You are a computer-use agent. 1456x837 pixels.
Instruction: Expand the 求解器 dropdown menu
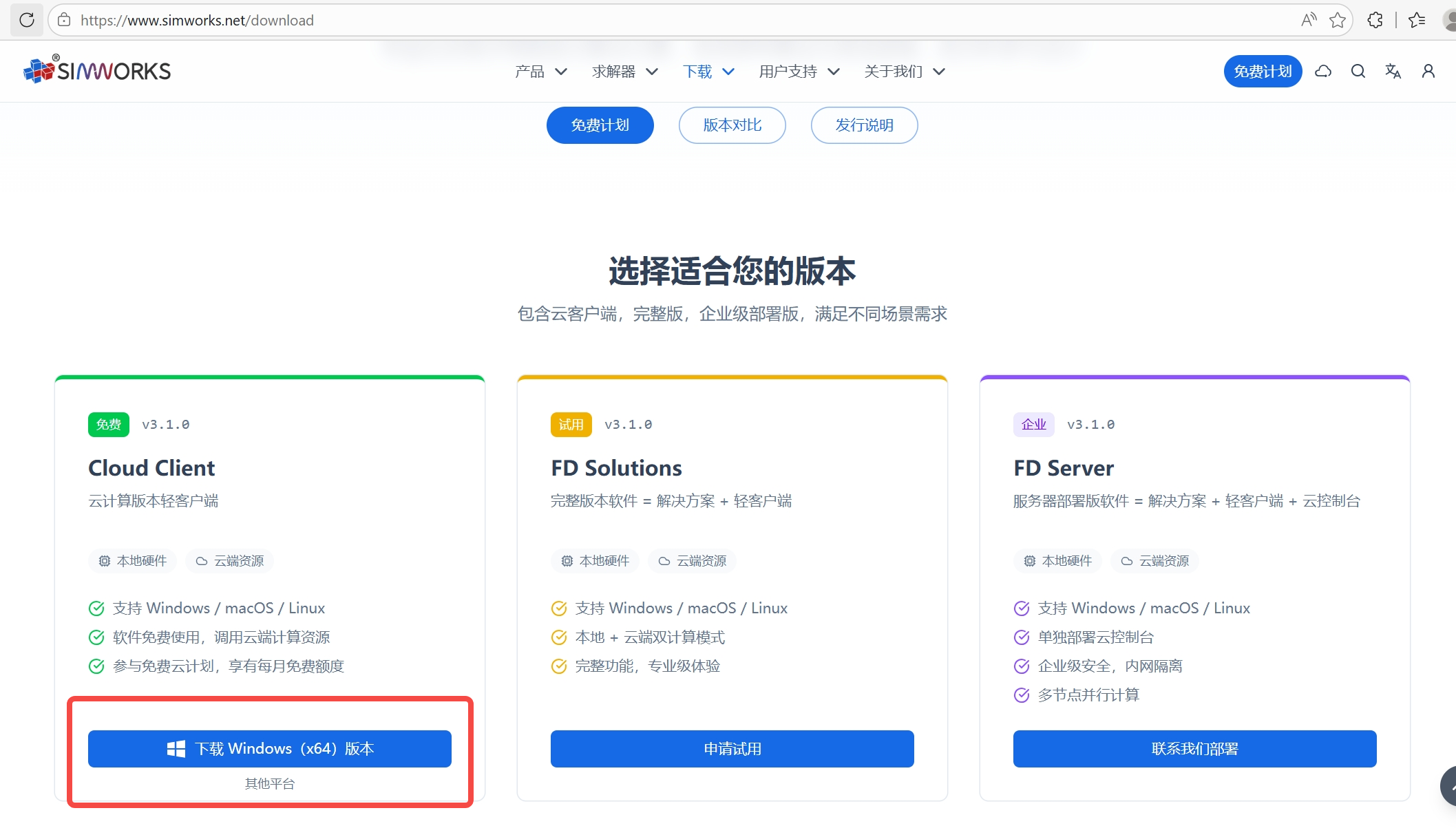(x=624, y=71)
